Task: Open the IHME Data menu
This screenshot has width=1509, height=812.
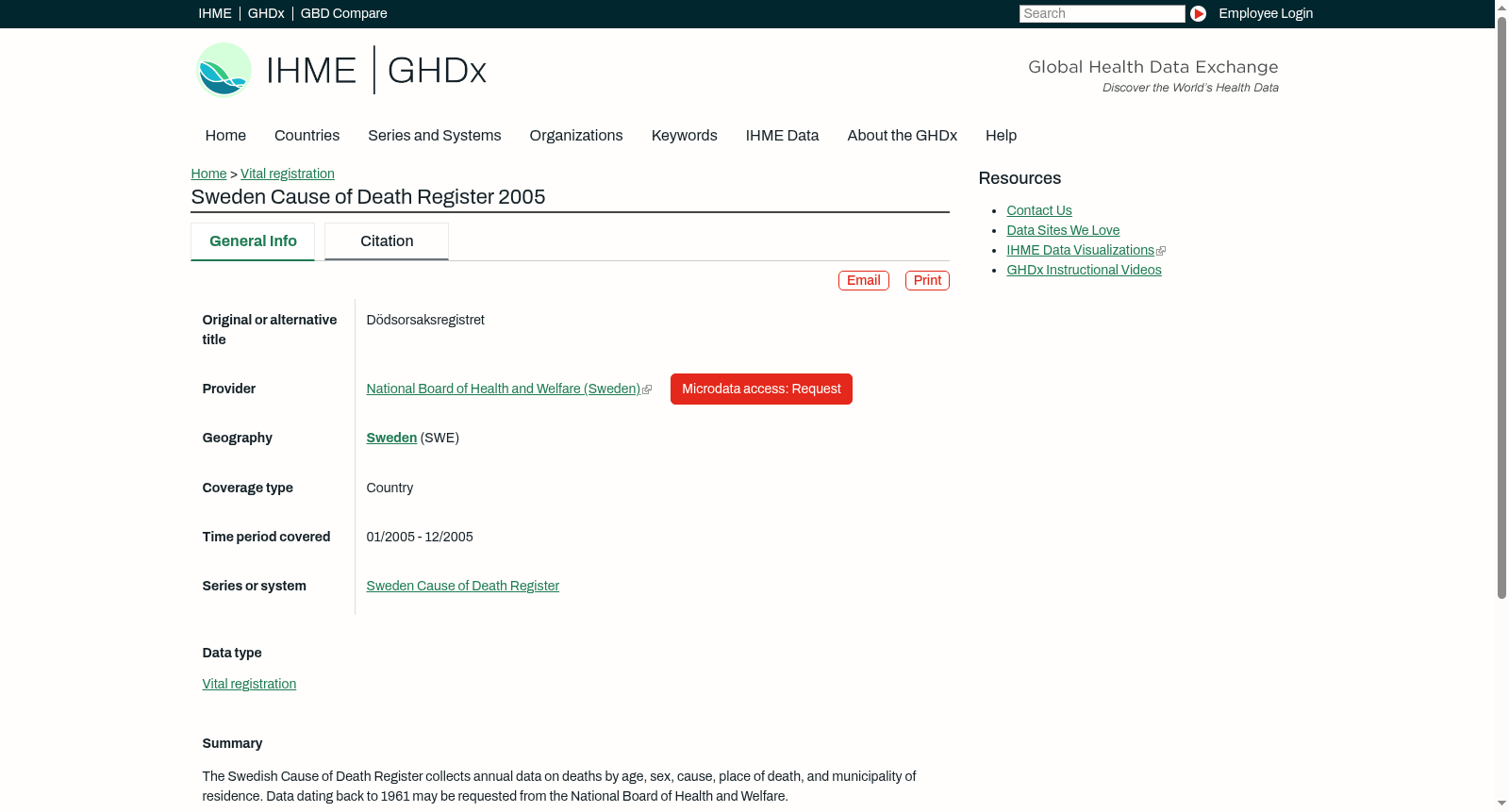Action: (x=782, y=136)
